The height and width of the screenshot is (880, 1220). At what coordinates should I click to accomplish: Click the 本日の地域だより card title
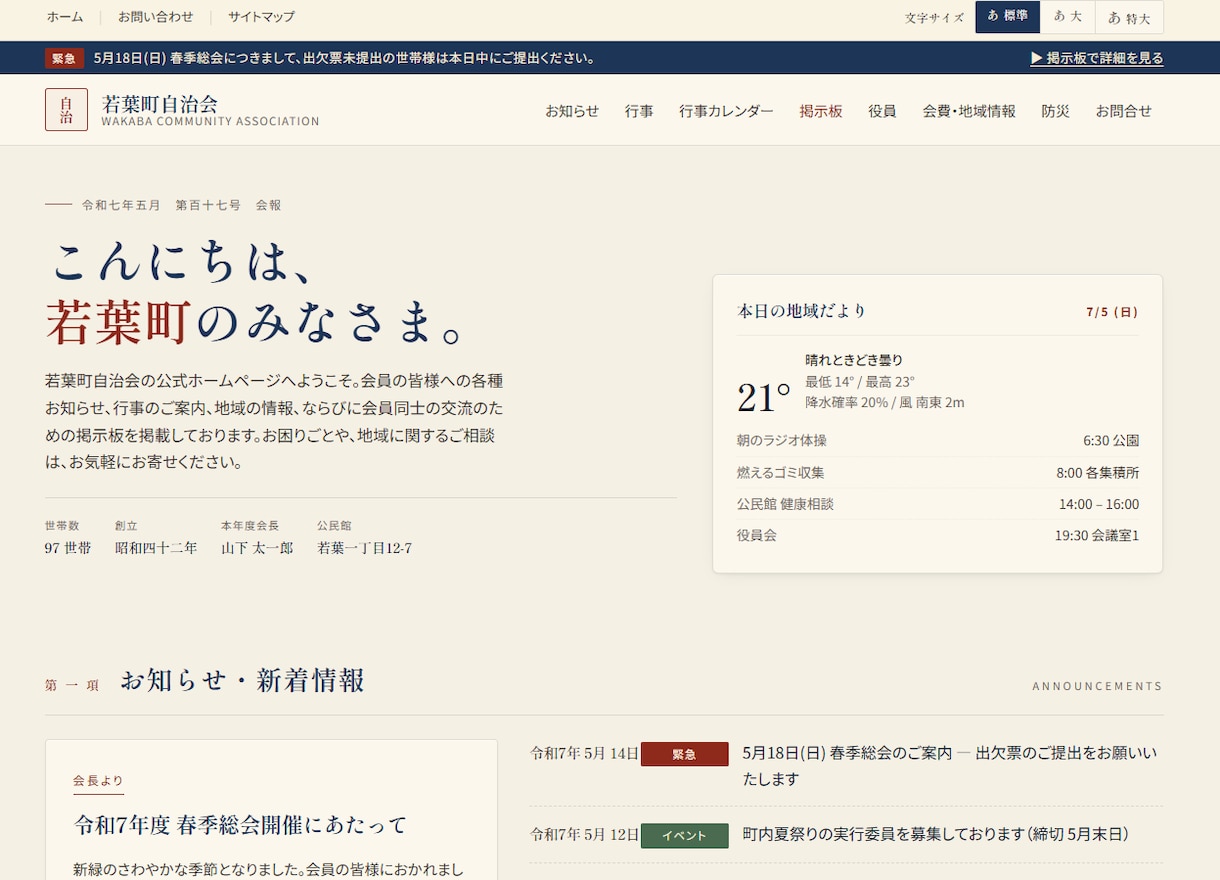801,311
